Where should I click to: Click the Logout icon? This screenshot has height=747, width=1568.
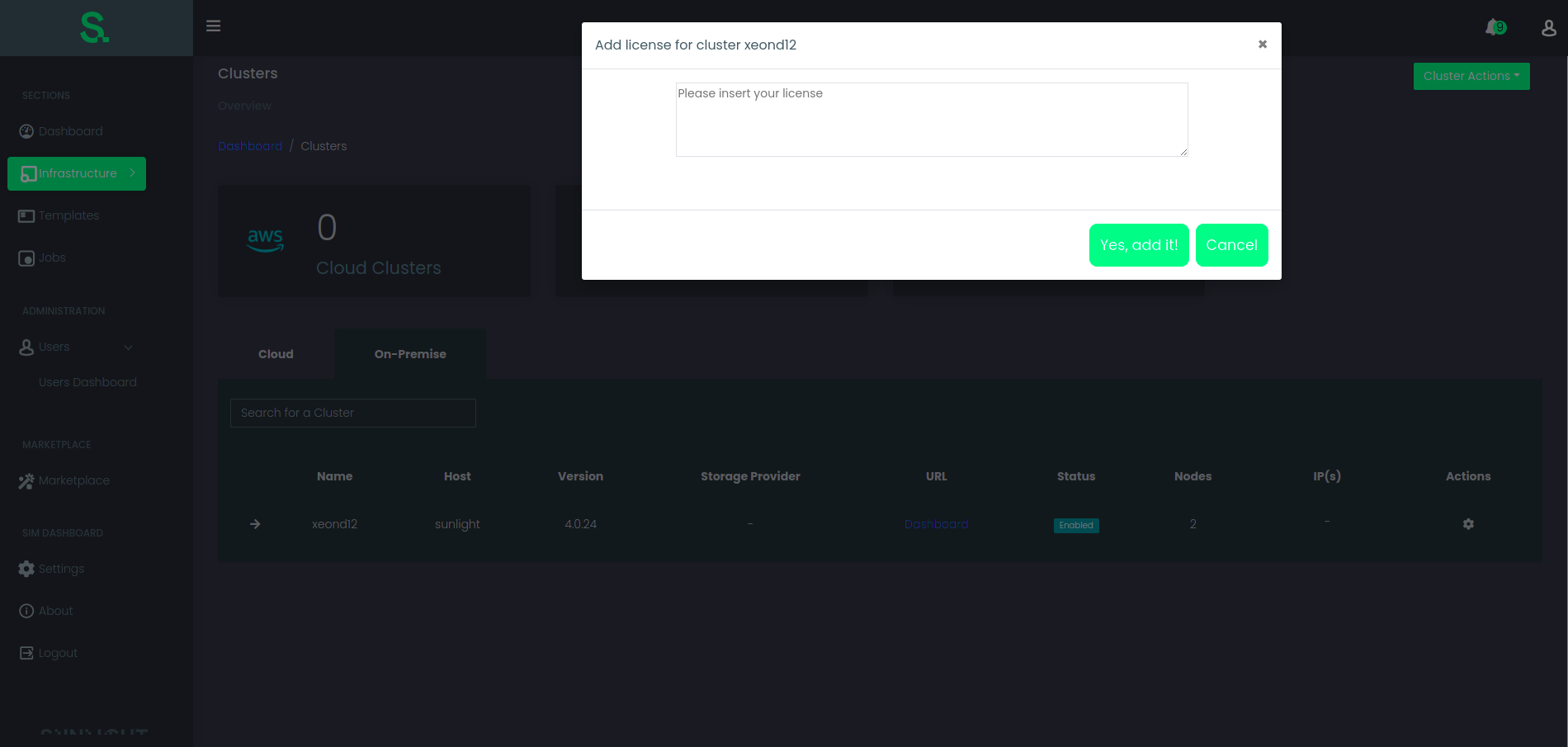[26, 653]
